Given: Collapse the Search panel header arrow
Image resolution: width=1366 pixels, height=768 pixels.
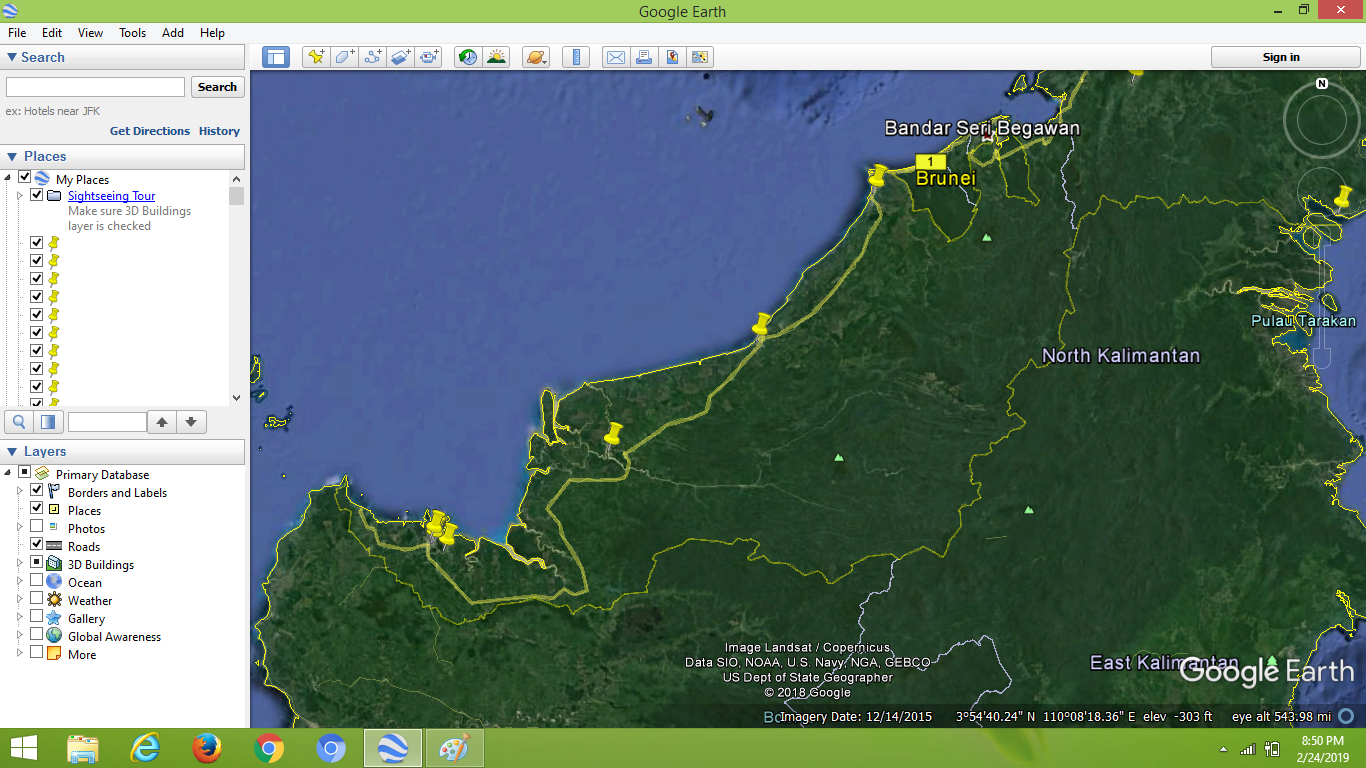Looking at the screenshot, I should tap(12, 57).
